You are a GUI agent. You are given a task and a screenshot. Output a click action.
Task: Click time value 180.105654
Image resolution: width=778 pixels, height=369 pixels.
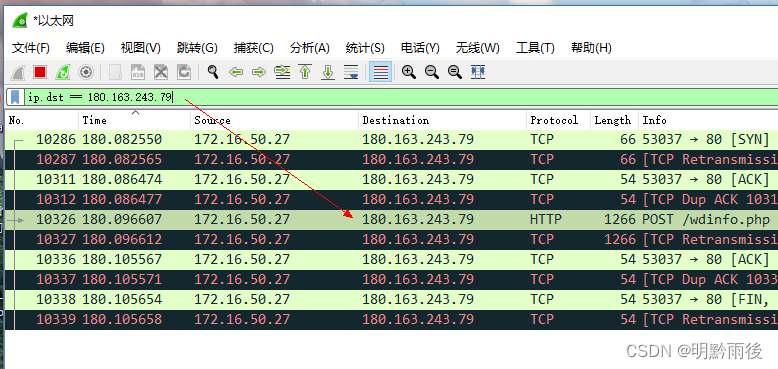tap(122, 299)
